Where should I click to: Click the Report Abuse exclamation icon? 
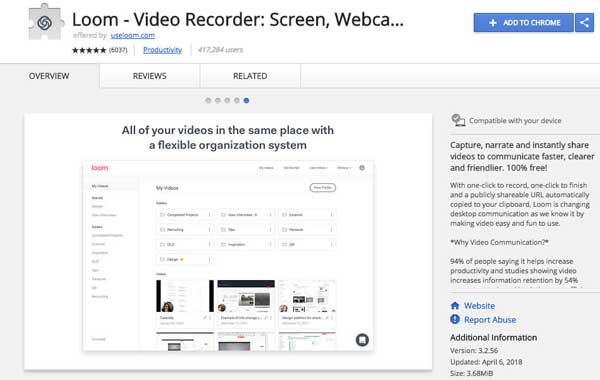coord(455,319)
